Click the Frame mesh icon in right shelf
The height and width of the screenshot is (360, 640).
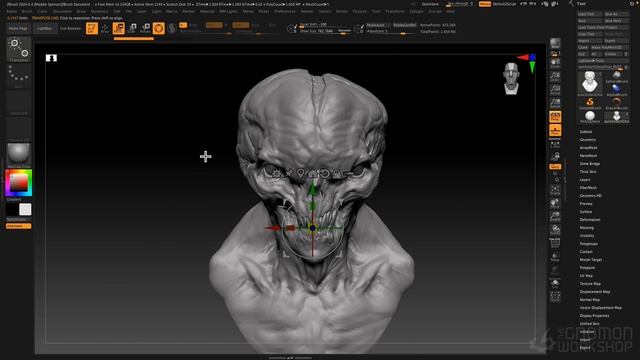click(555, 189)
